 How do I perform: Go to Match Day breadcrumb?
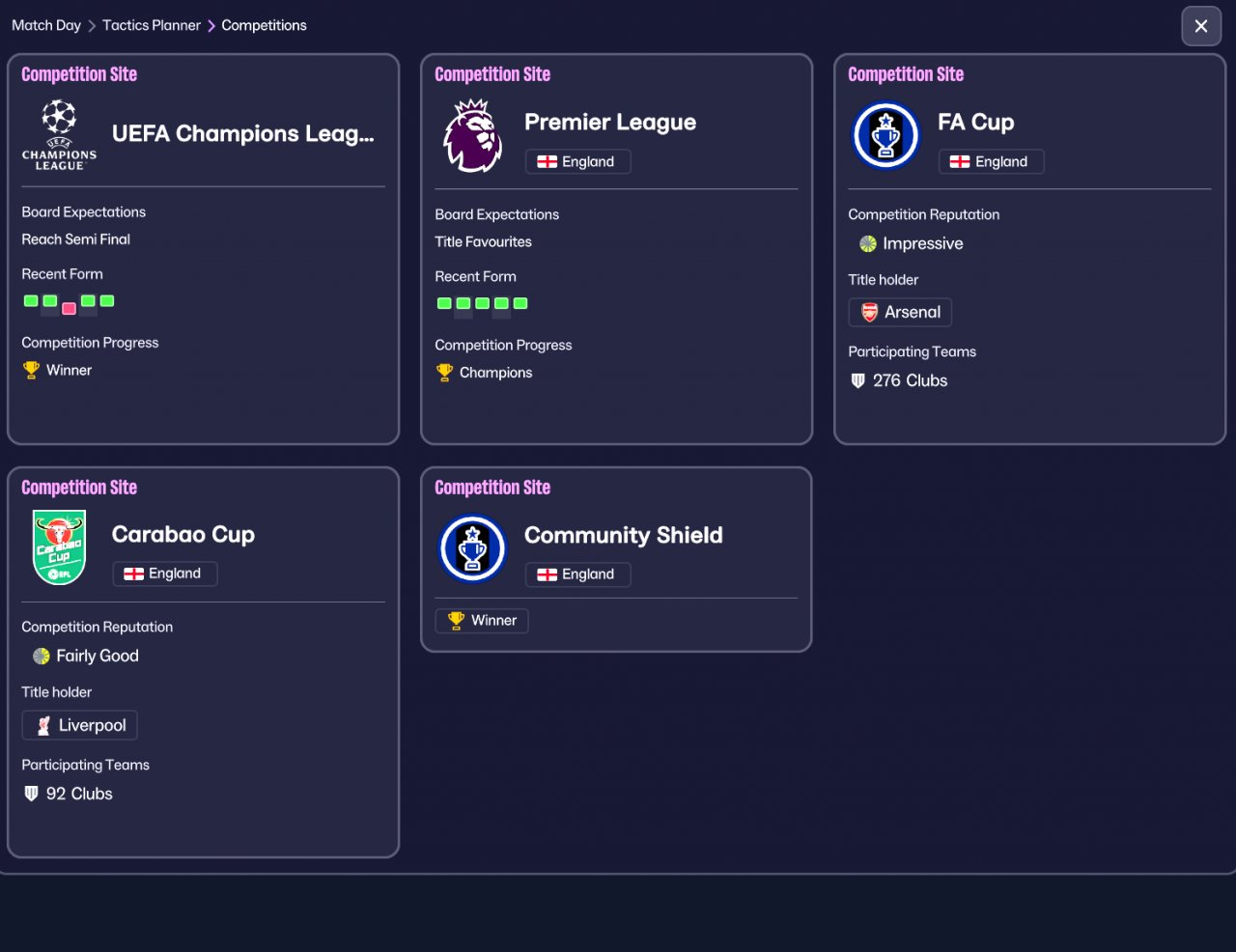tap(46, 25)
